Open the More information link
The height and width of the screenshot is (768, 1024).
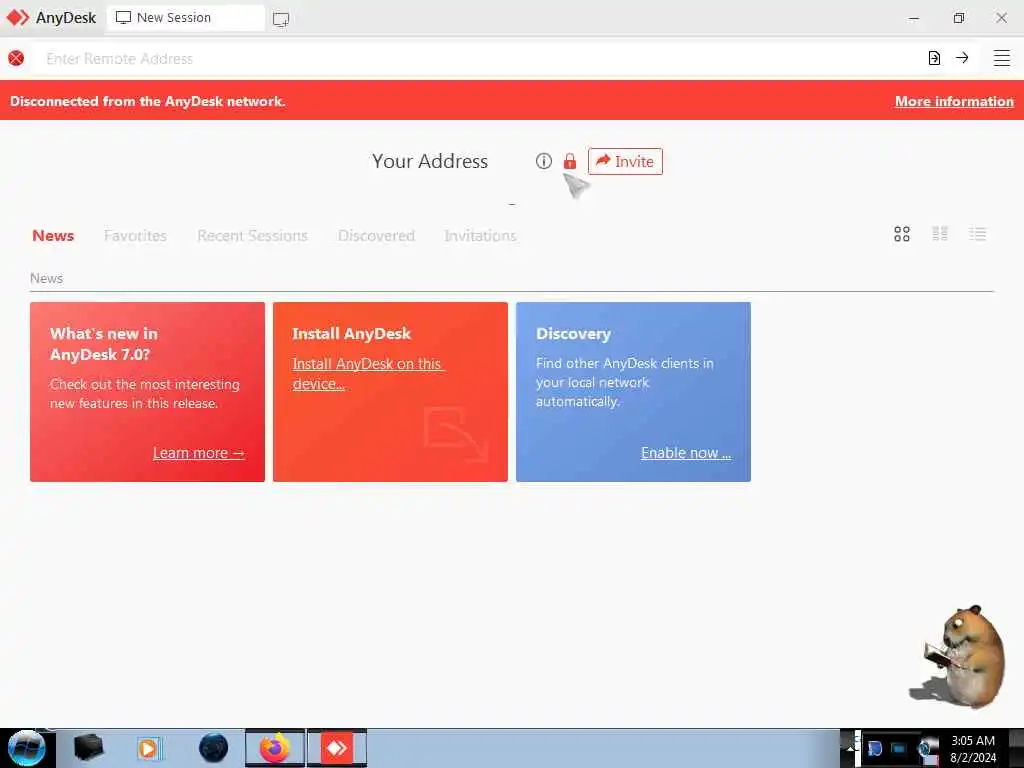[954, 101]
